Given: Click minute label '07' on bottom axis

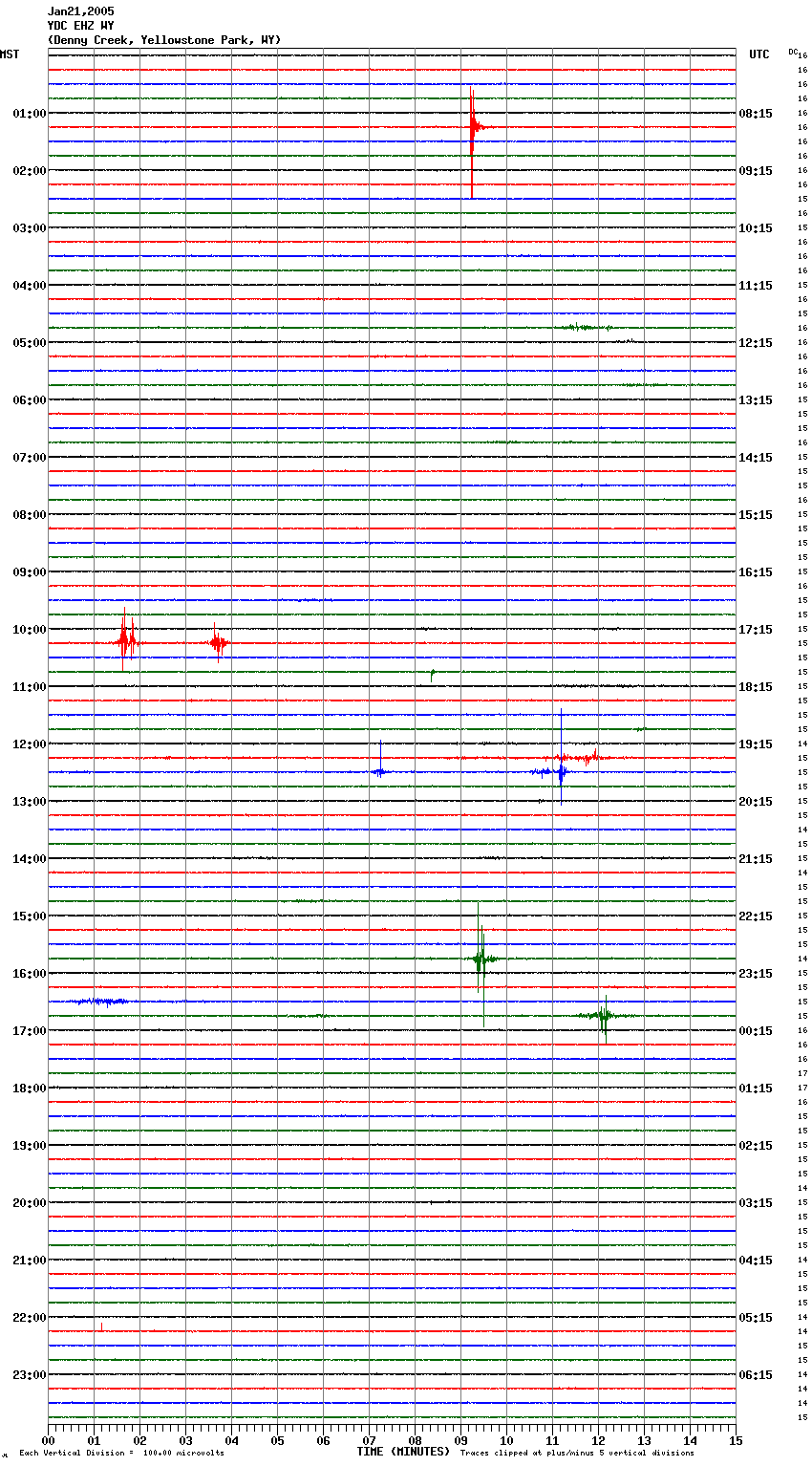Looking at the screenshot, I should (370, 1440).
